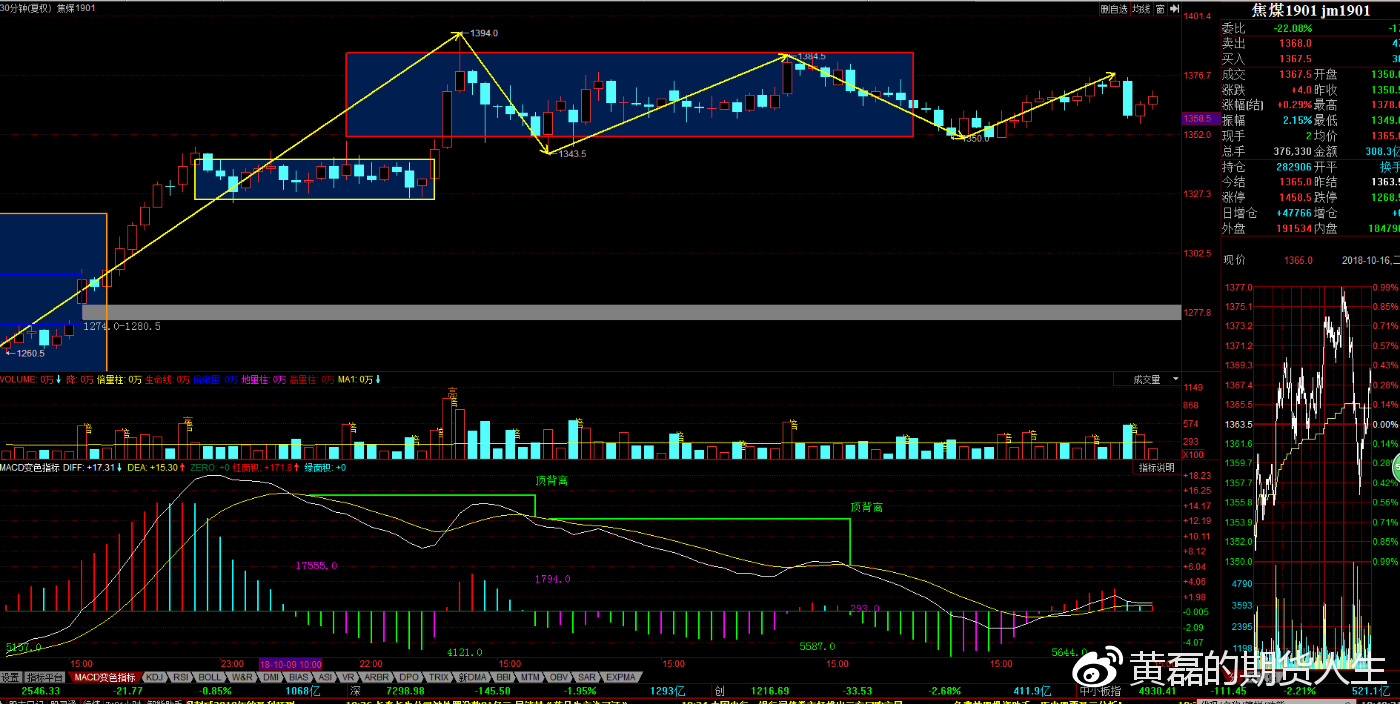Switch to the KDJ indicator tab
The image size is (1400, 704).
point(154,677)
